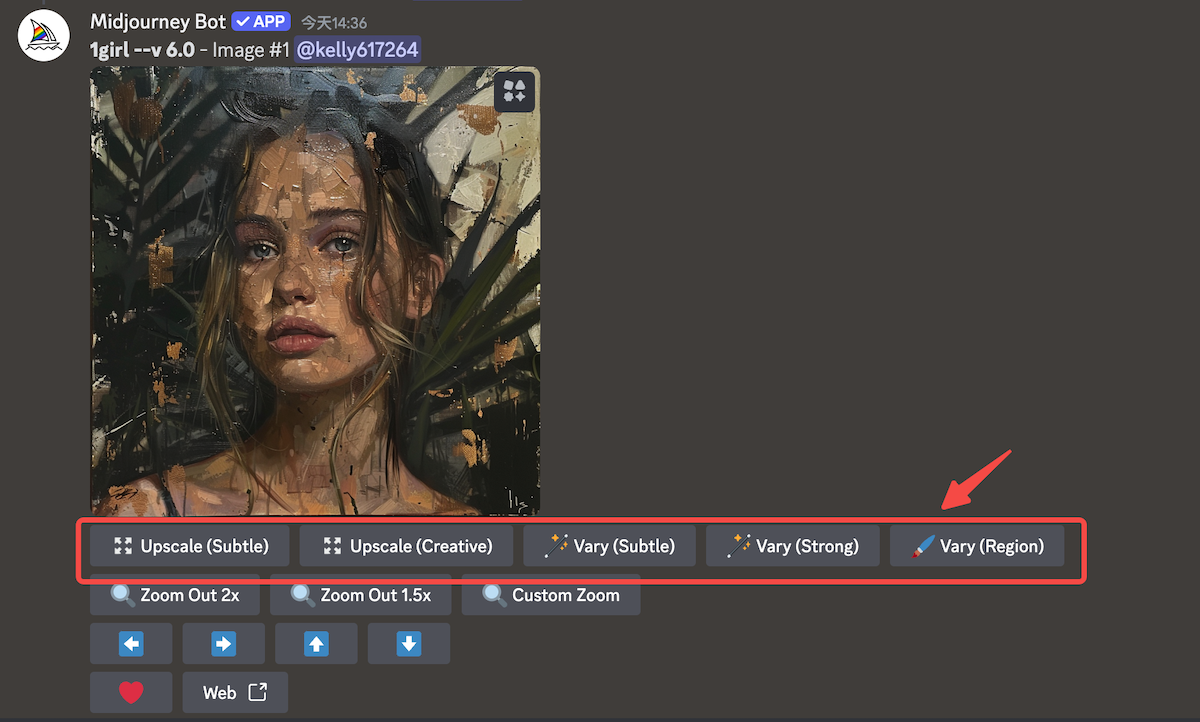Pan the image right with right arrow
1200x722 pixels.
tap(223, 644)
